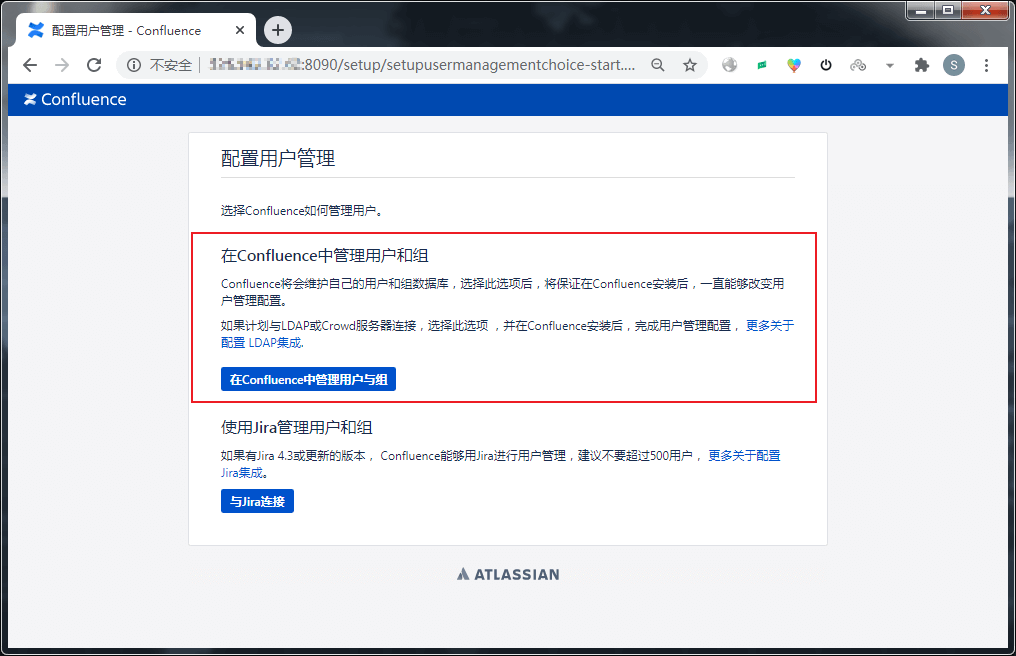
Task: Click the Confluence logo in header
Action: pyautogui.click(x=75, y=99)
